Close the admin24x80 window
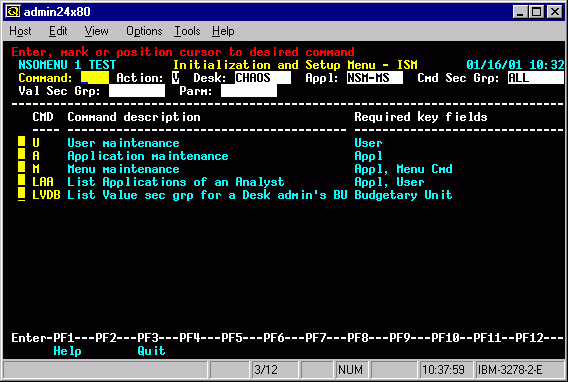Image resolution: width=568 pixels, height=382 pixels. pyautogui.click(x=555, y=12)
